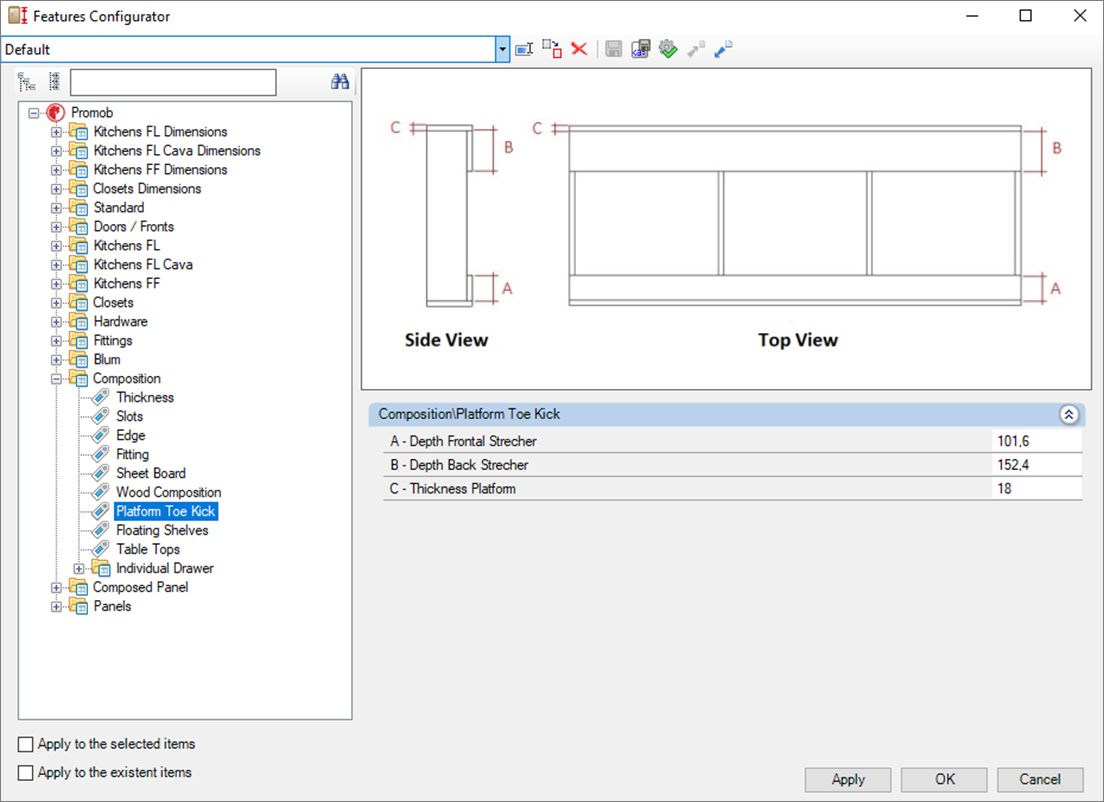Select the Floating Shelves tree item
The height and width of the screenshot is (802, 1104).
click(162, 530)
